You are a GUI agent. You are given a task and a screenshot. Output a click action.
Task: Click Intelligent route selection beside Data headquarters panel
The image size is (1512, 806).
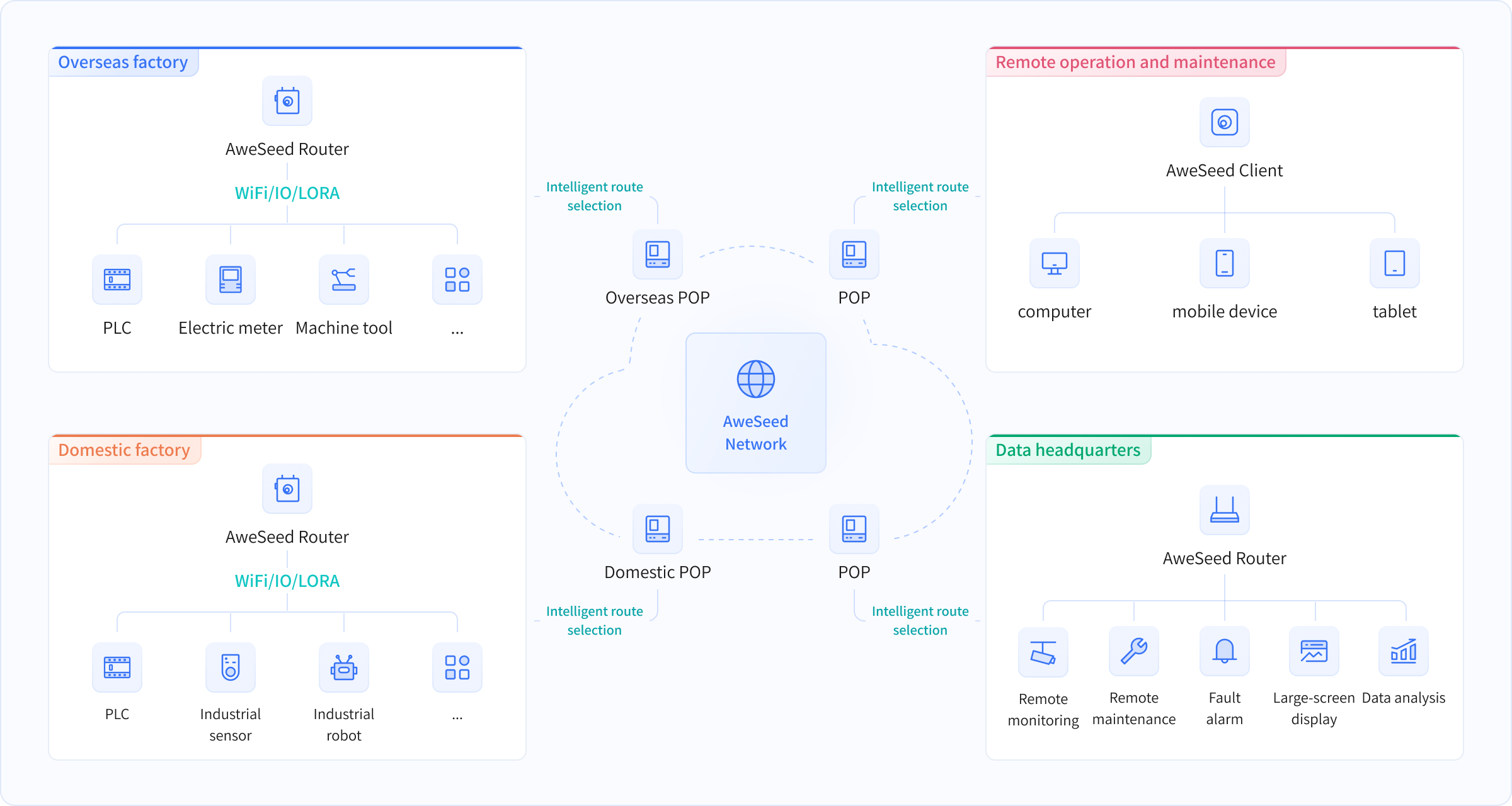coord(920,621)
